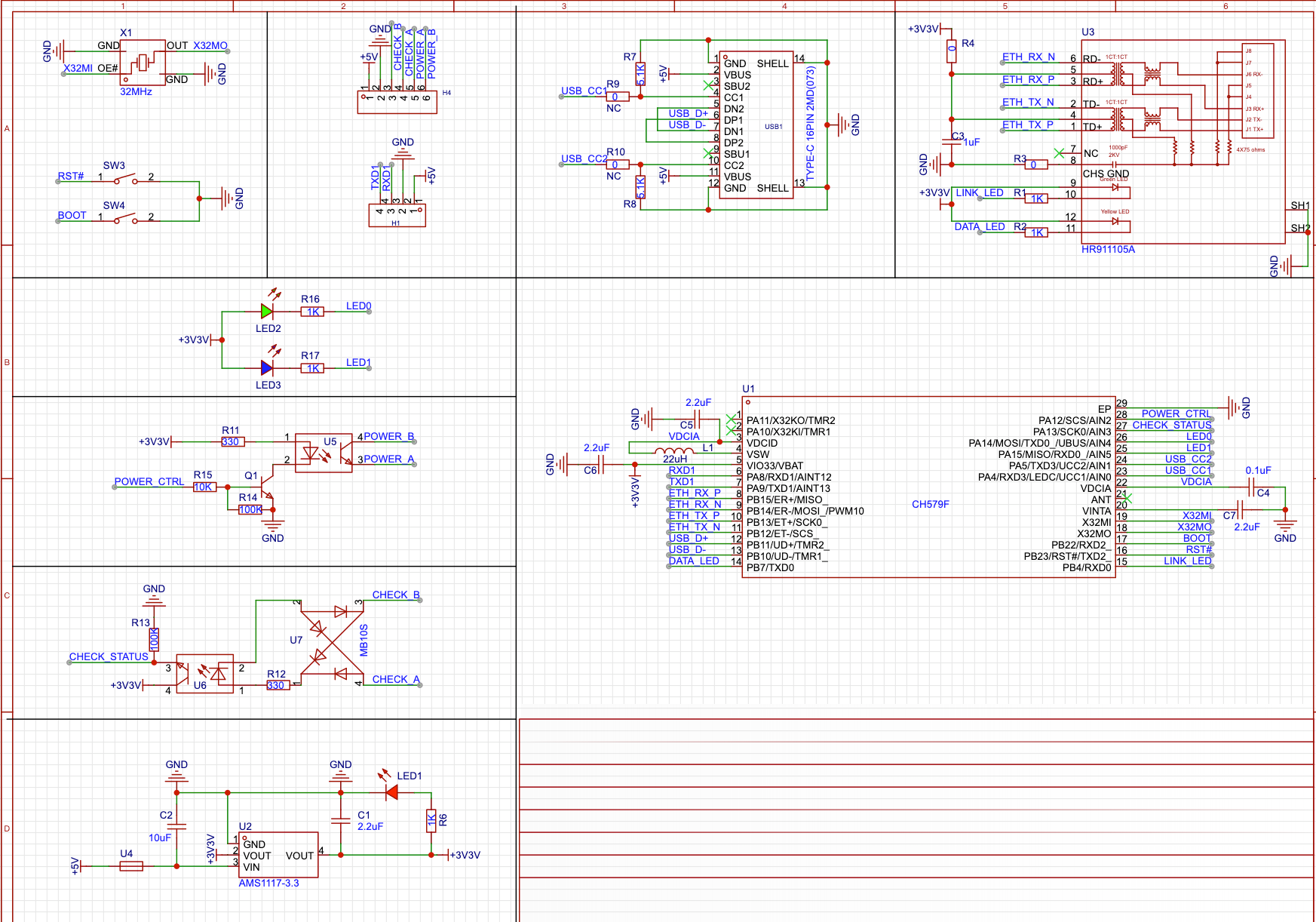Image resolution: width=1316 pixels, height=922 pixels.
Task: Click the PA11/X32KO/TMR2 pin name on U1
Action: pyautogui.click(x=791, y=420)
